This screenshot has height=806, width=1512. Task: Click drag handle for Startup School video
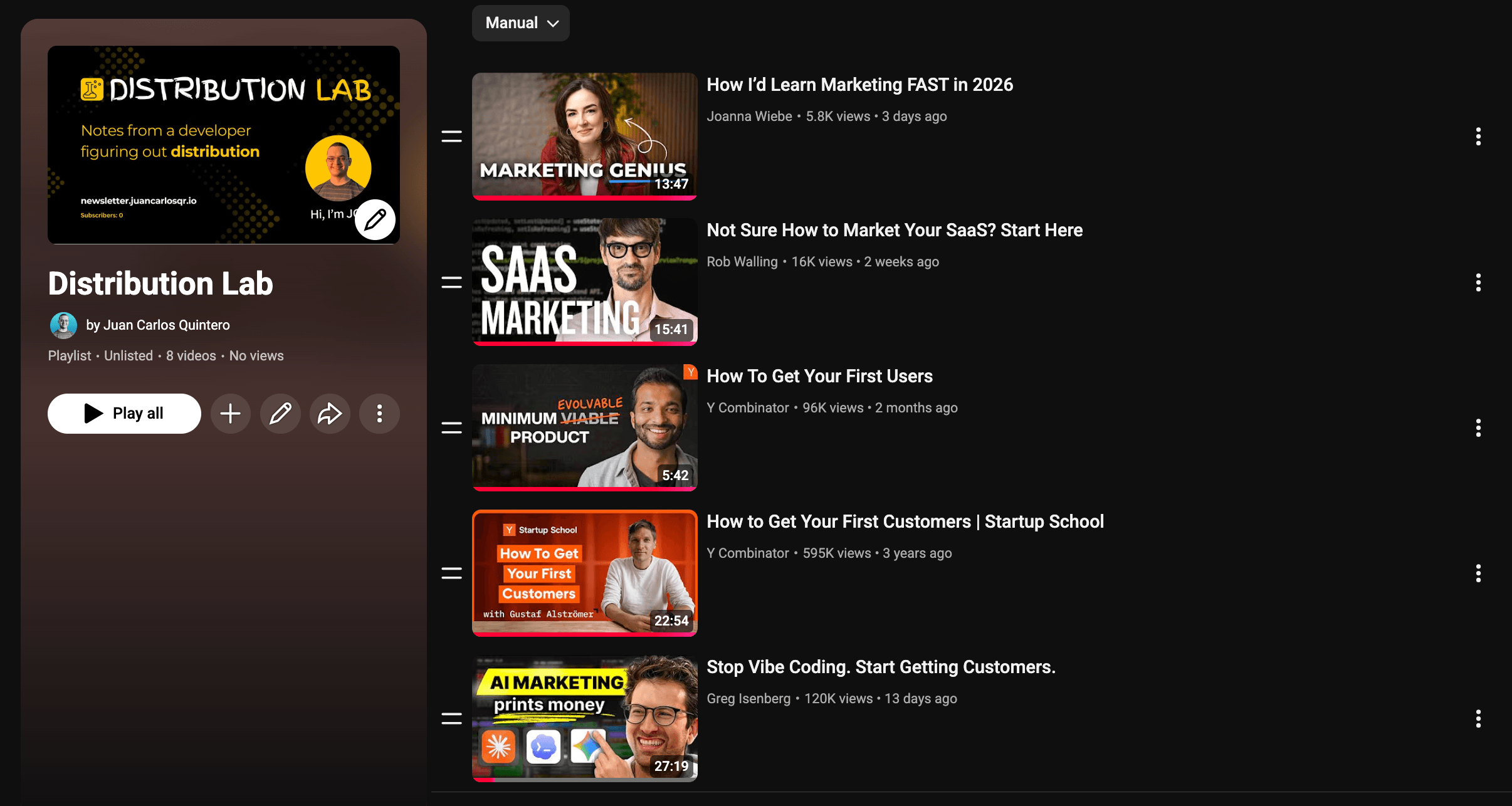451,573
